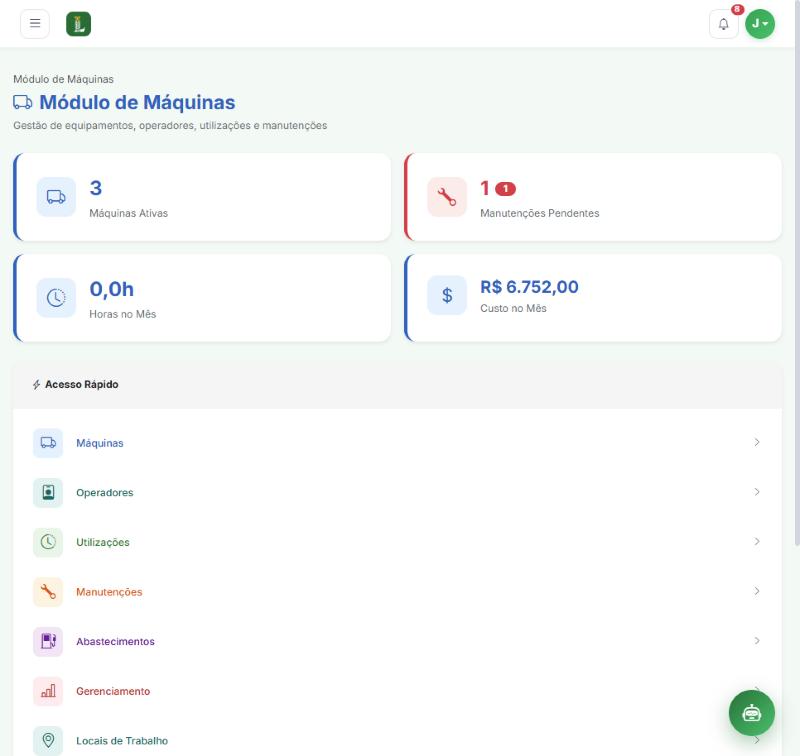Click the Locais de Trabalho pin icon
The image size is (800, 756).
[x=48, y=741]
